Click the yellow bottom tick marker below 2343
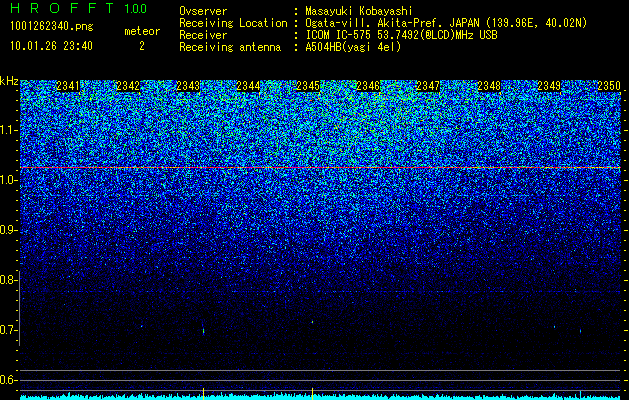Screen dimensions: 629x400 point(203,394)
